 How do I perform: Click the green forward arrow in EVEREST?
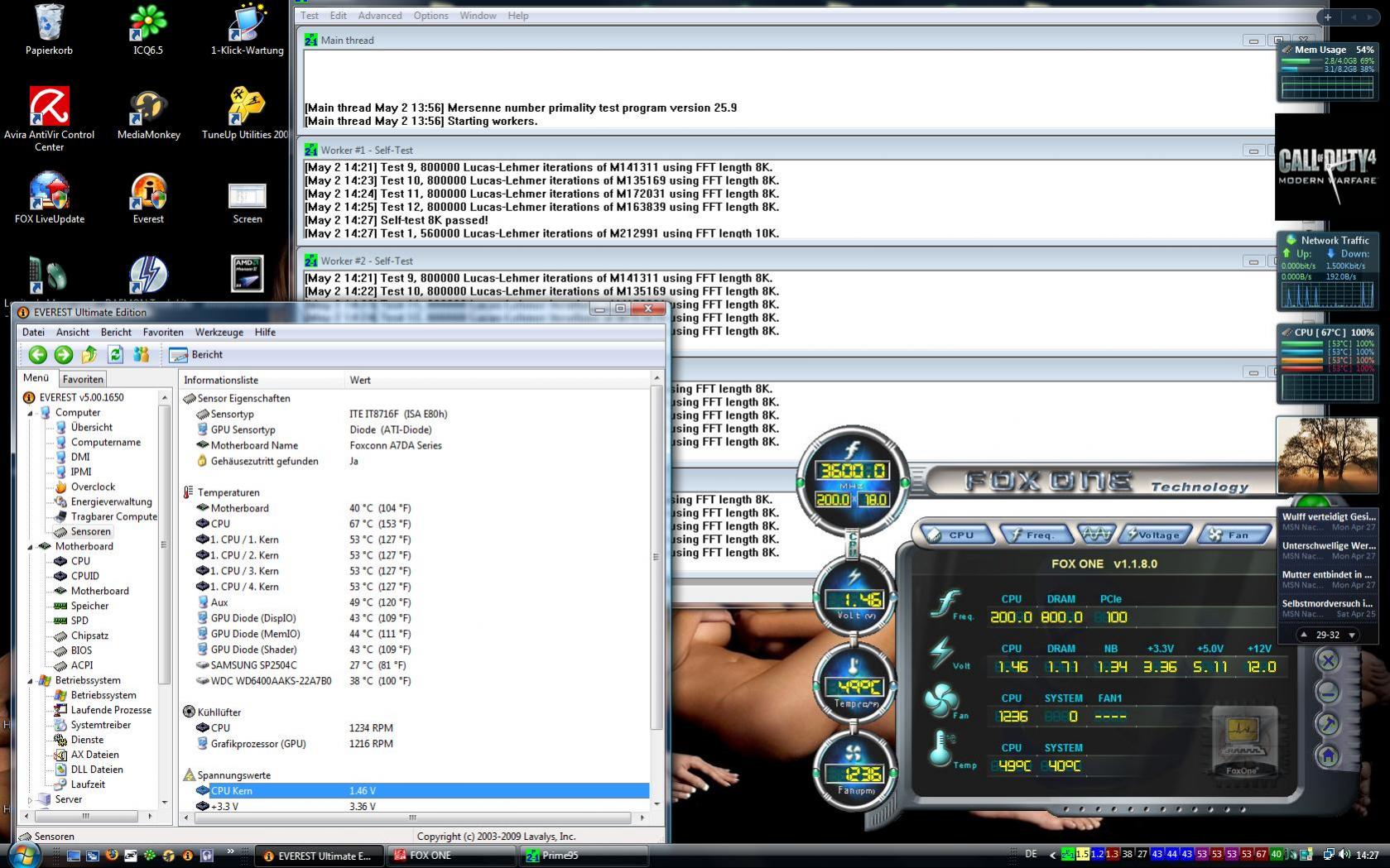64,355
